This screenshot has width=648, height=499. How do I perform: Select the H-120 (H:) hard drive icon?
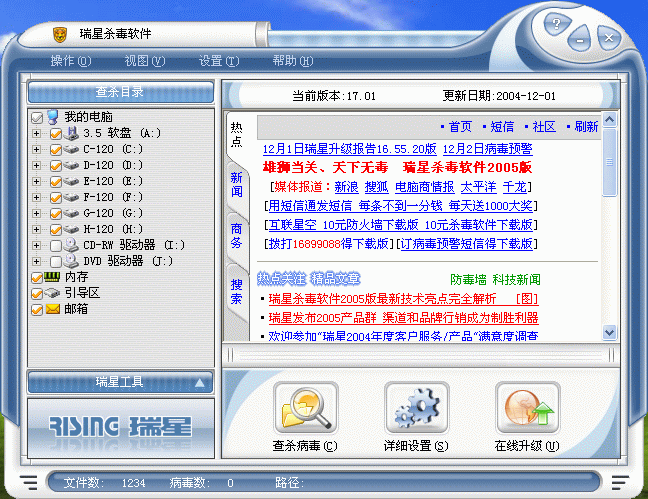(71, 229)
